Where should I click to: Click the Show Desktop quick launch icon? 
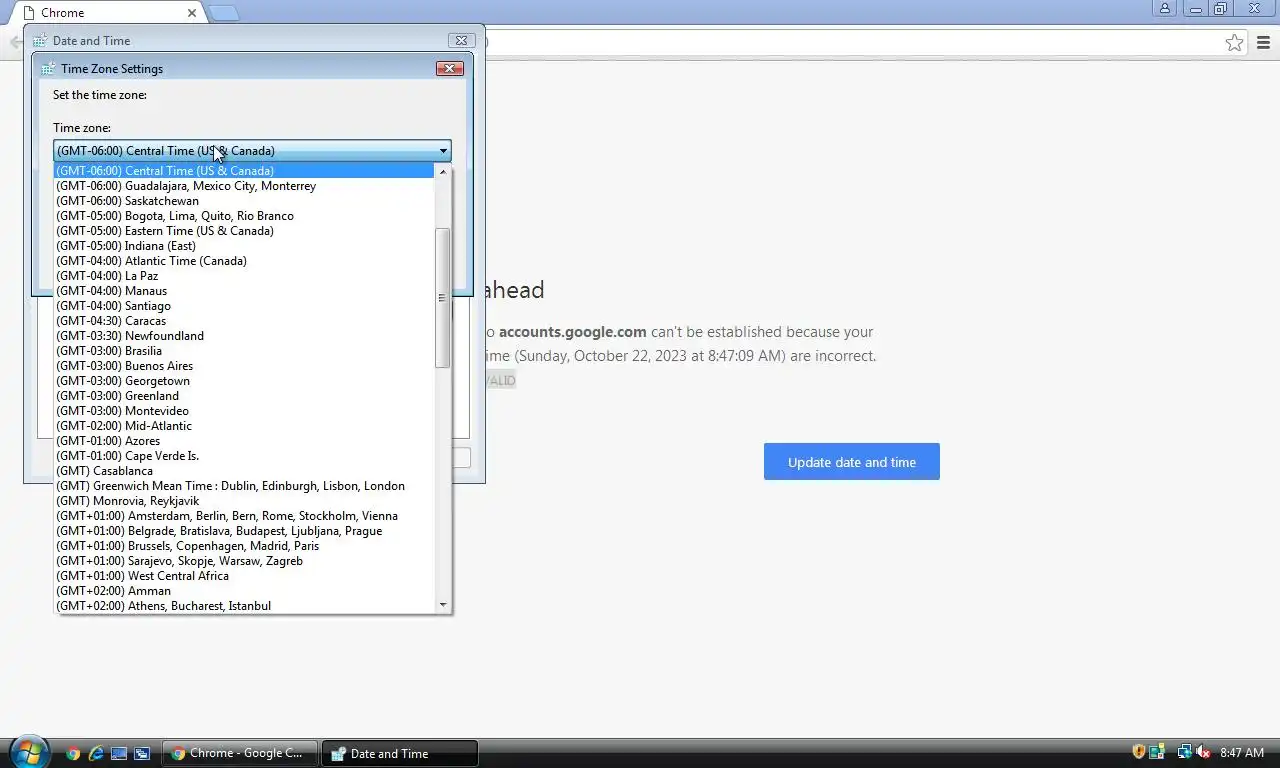point(119,753)
